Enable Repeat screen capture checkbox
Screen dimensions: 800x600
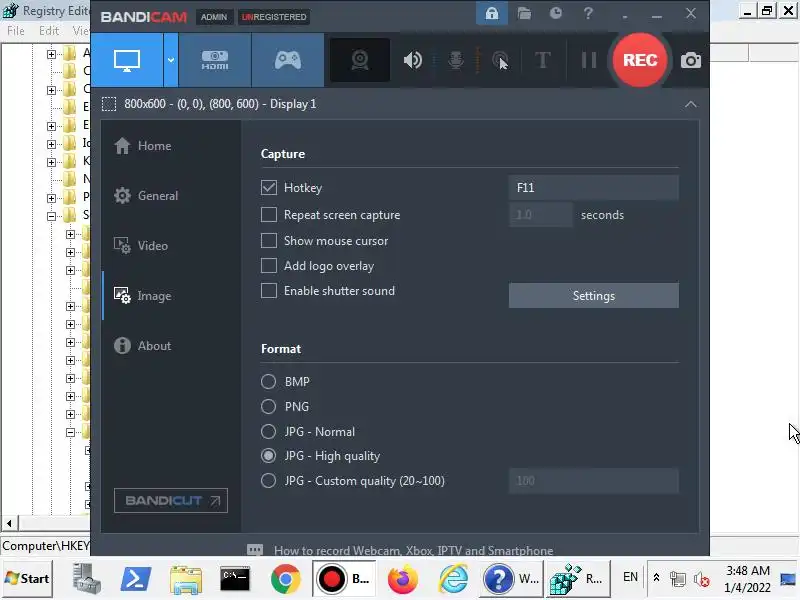(269, 215)
